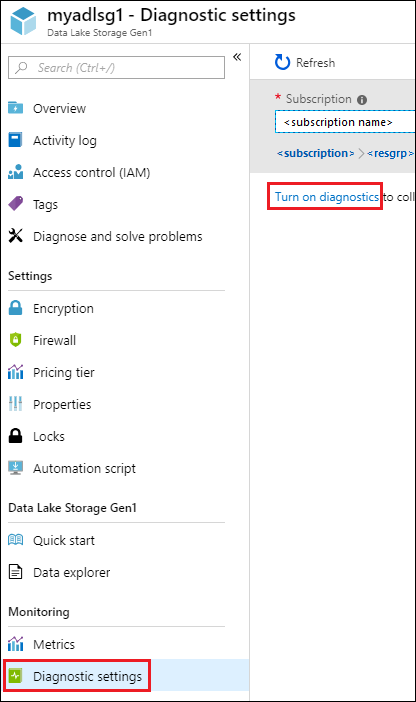Click the Refresh circular arrow icon
The width and height of the screenshot is (416, 702).
(282, 62)
